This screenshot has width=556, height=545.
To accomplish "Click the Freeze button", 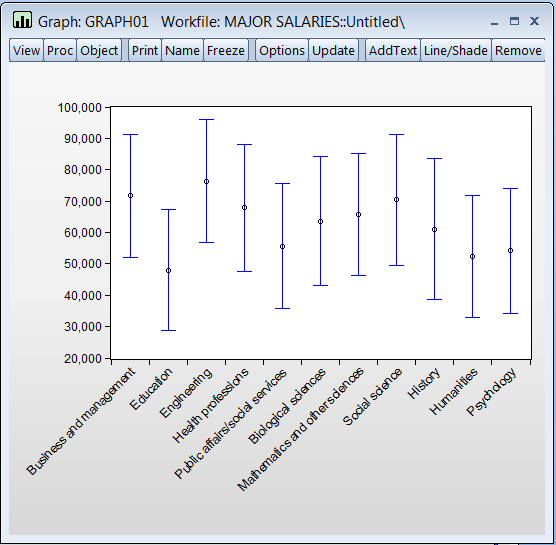I will [226, 50].
